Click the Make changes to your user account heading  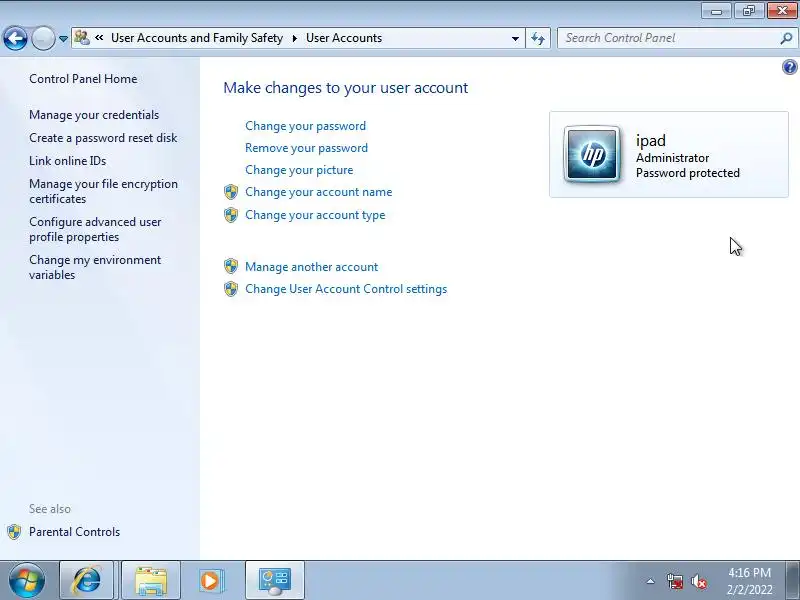pyautogui.click(x=345, y=88)
